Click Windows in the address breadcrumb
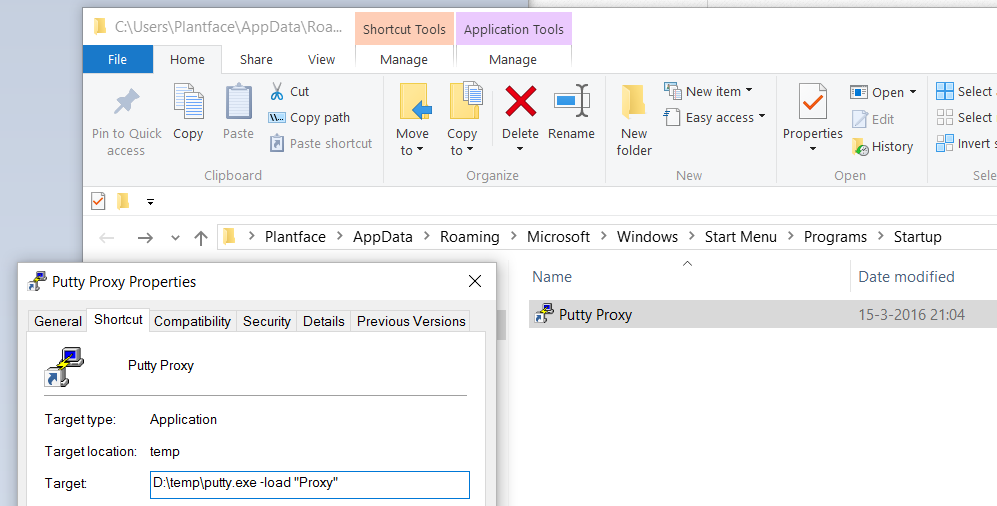This screenshot has height=506, width=997. click(647, 237)
